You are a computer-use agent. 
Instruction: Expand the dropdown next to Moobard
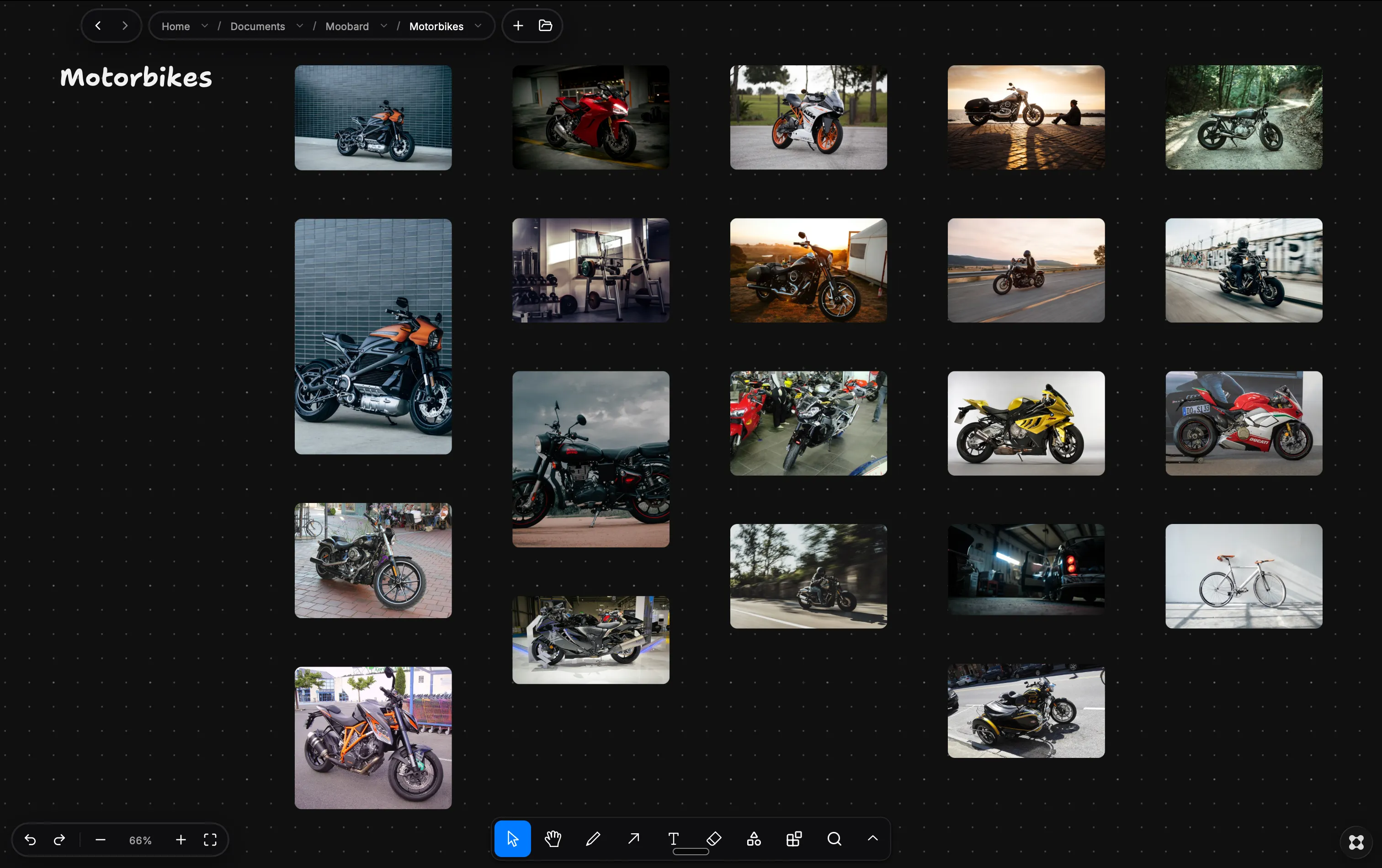(x=384, y=26)
